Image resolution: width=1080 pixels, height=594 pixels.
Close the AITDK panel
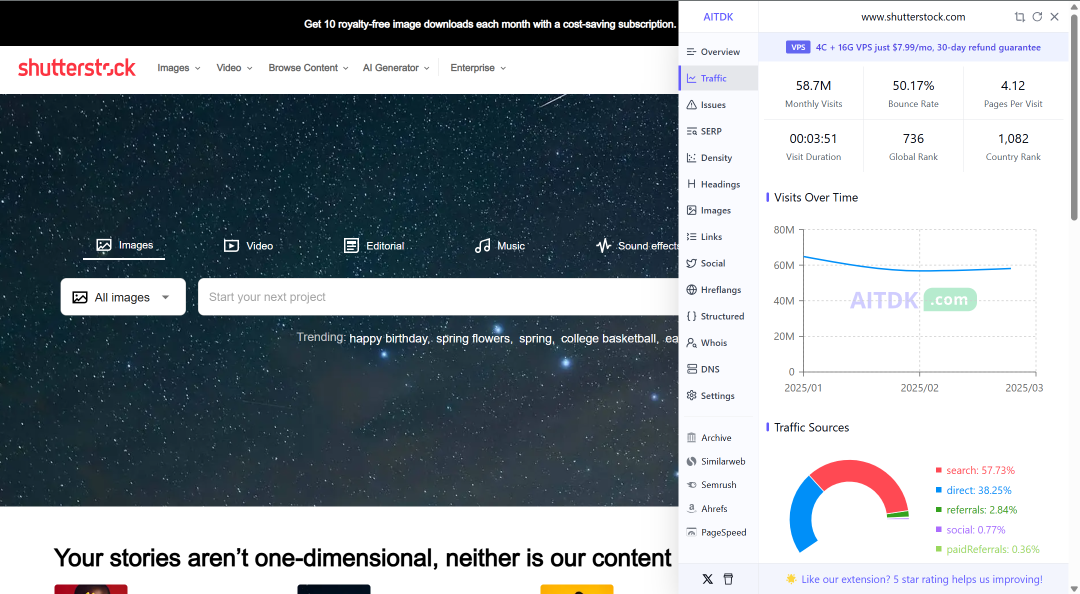[1055, 17]
